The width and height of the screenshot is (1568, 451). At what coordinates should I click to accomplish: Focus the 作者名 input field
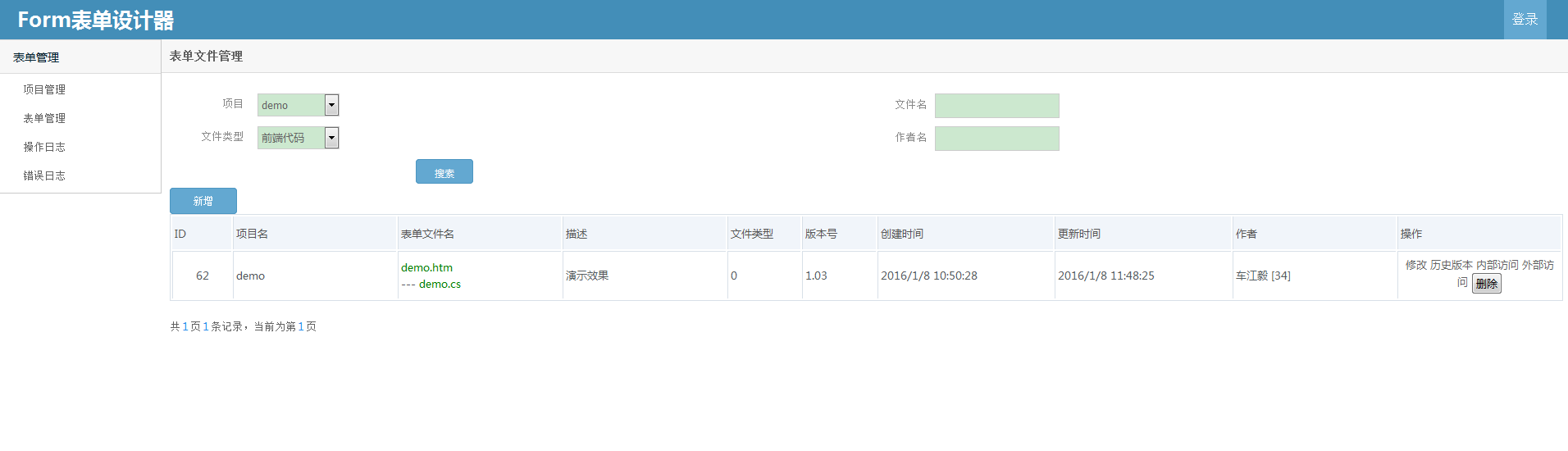(997, 139)
